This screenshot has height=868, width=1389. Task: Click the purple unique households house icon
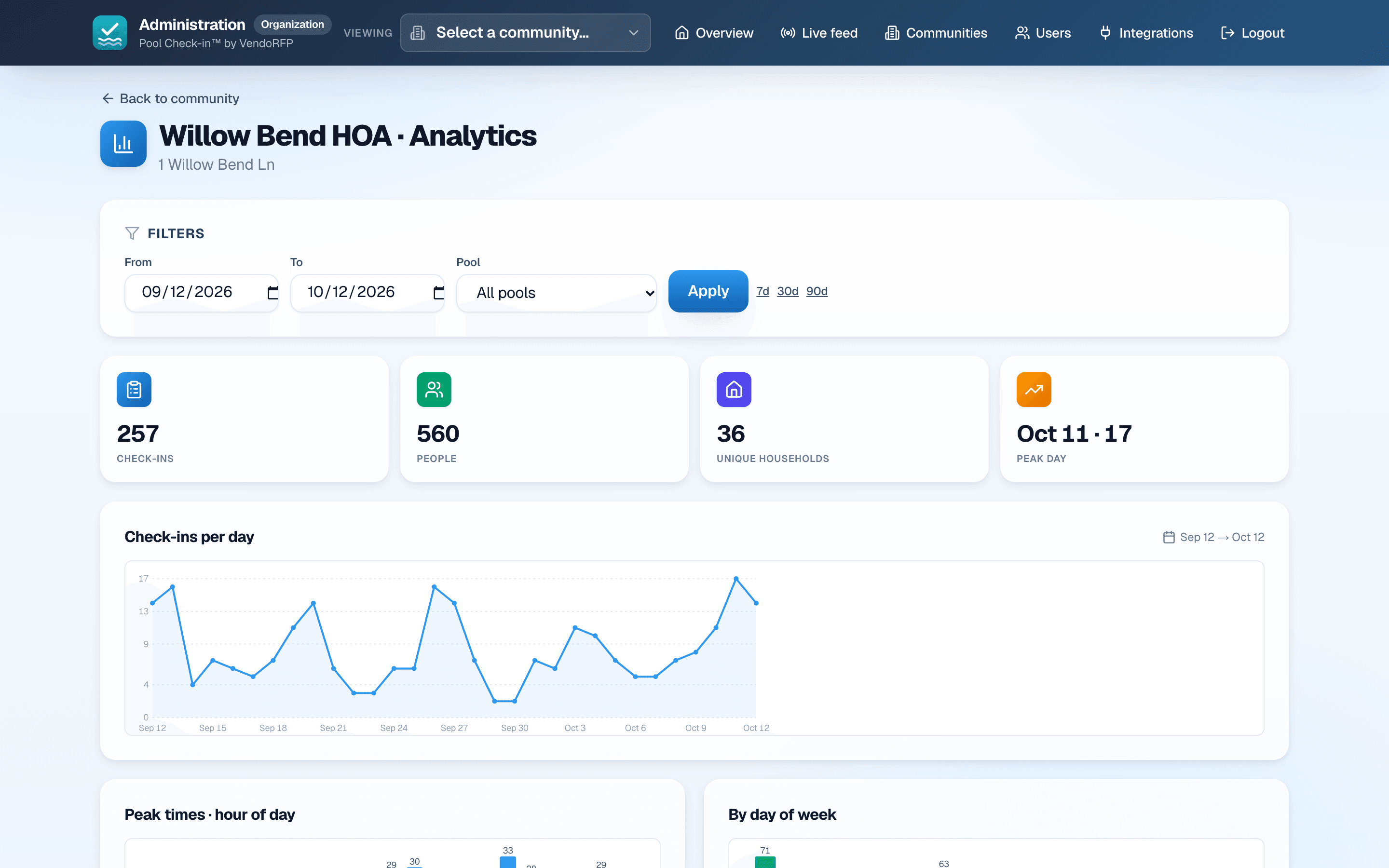[x=734, y=390]
